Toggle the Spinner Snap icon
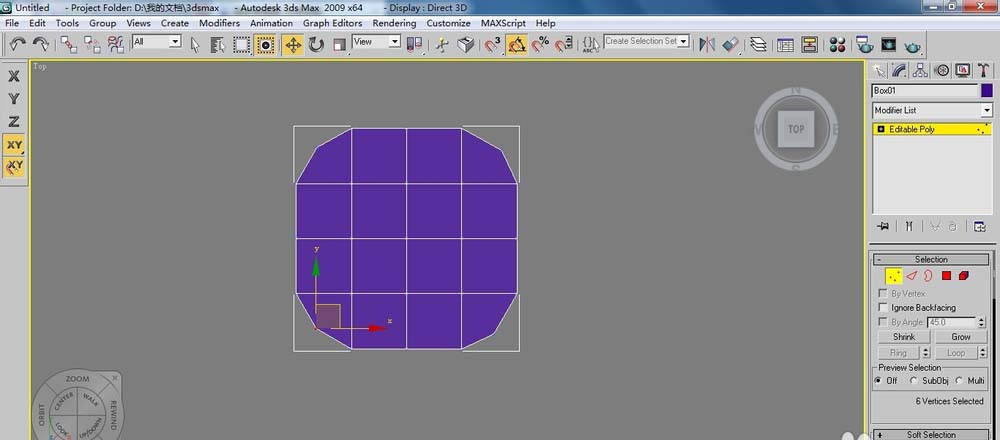This screenshot has height=440, width=1000. [x=563, y=44]
